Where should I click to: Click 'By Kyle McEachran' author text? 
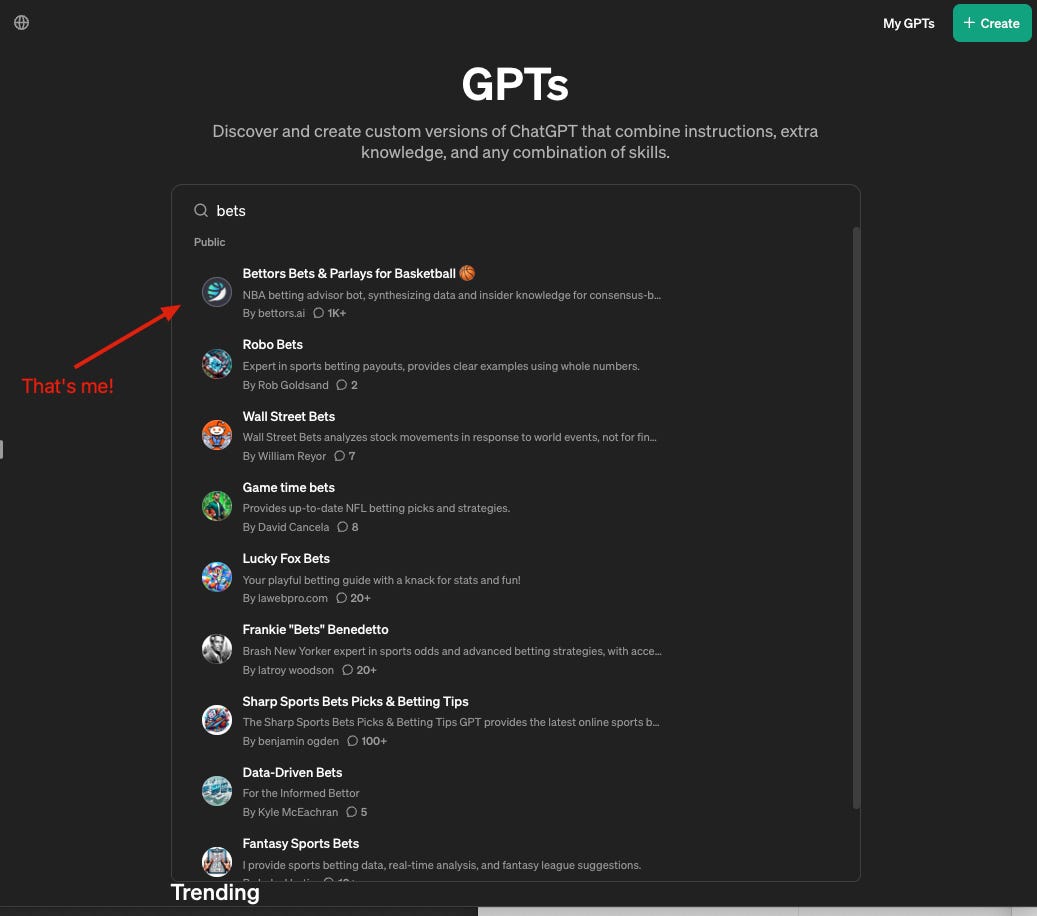click(290, 812)
